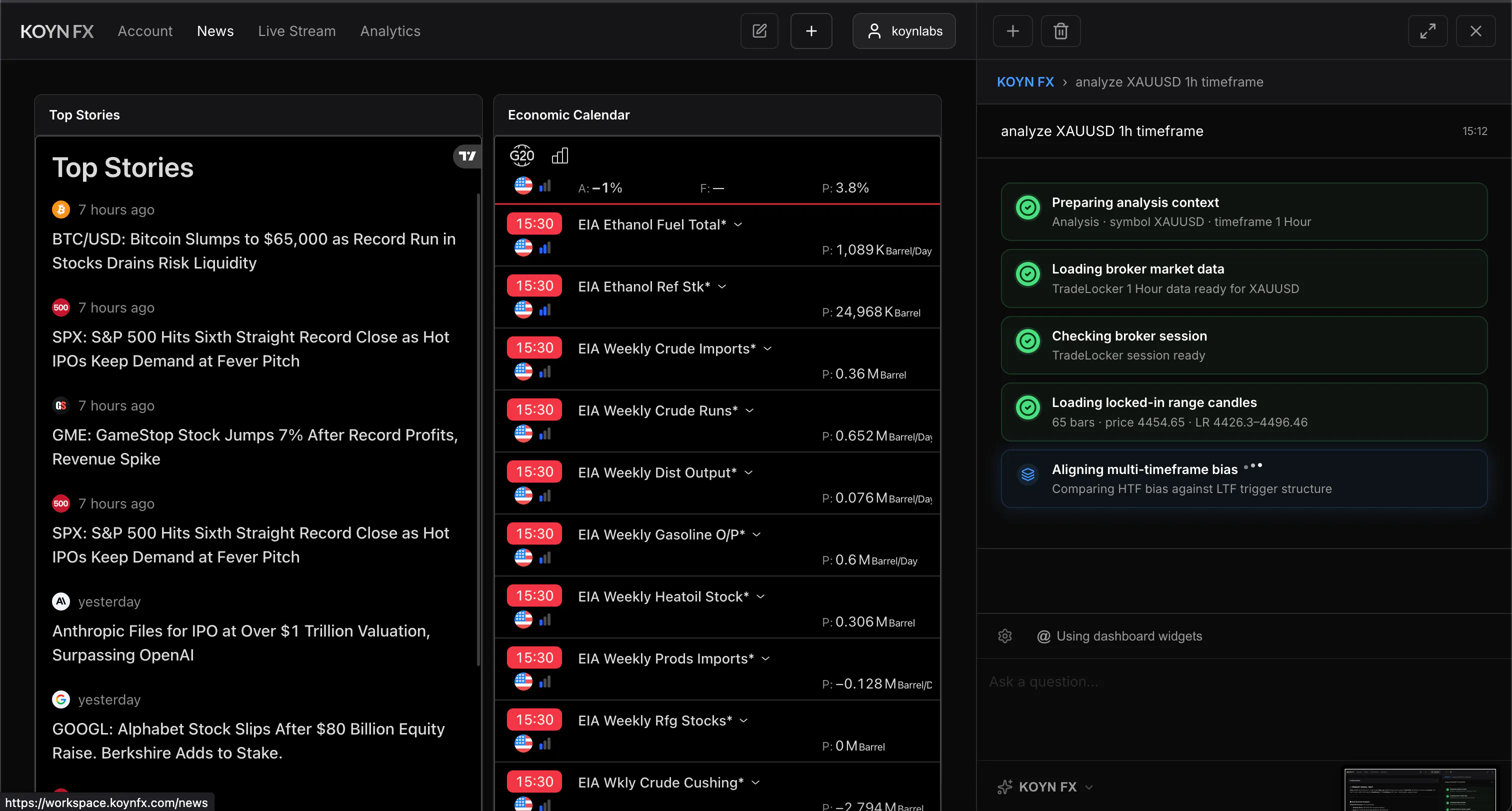Expand EIA Weekly Crude Runs details
1512x811 pixels.
click(x=749, y=411)
